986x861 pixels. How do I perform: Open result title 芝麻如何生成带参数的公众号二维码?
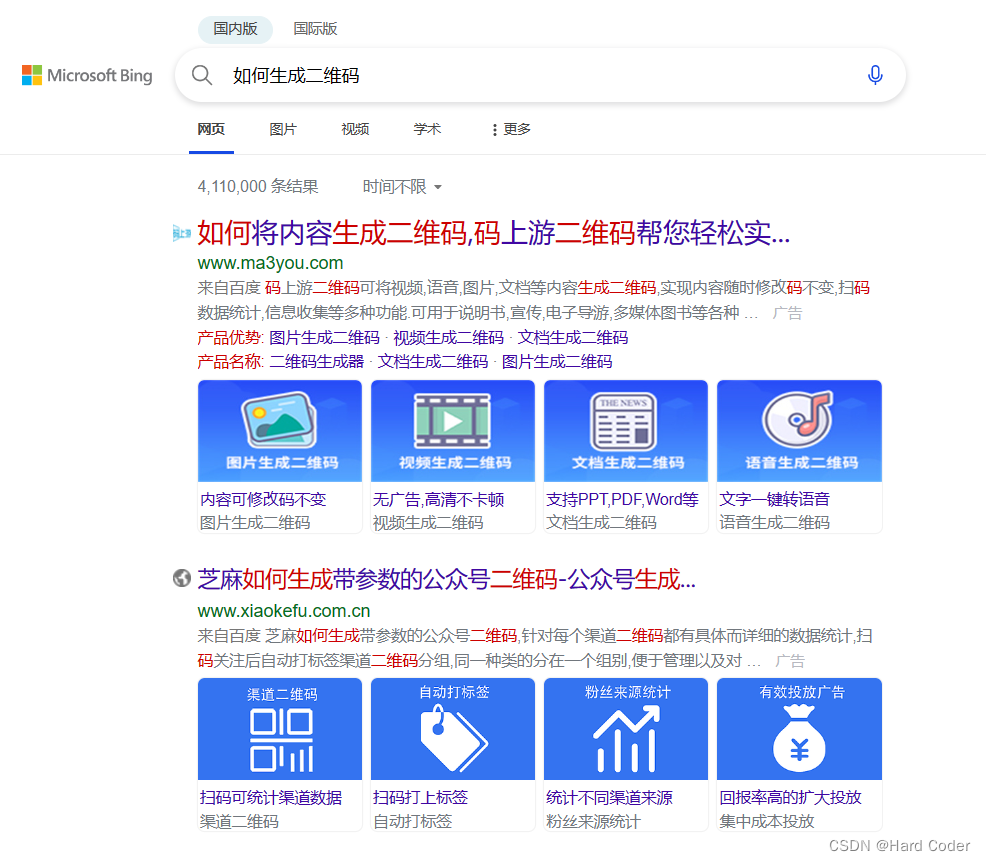click(x=446, y=579)
